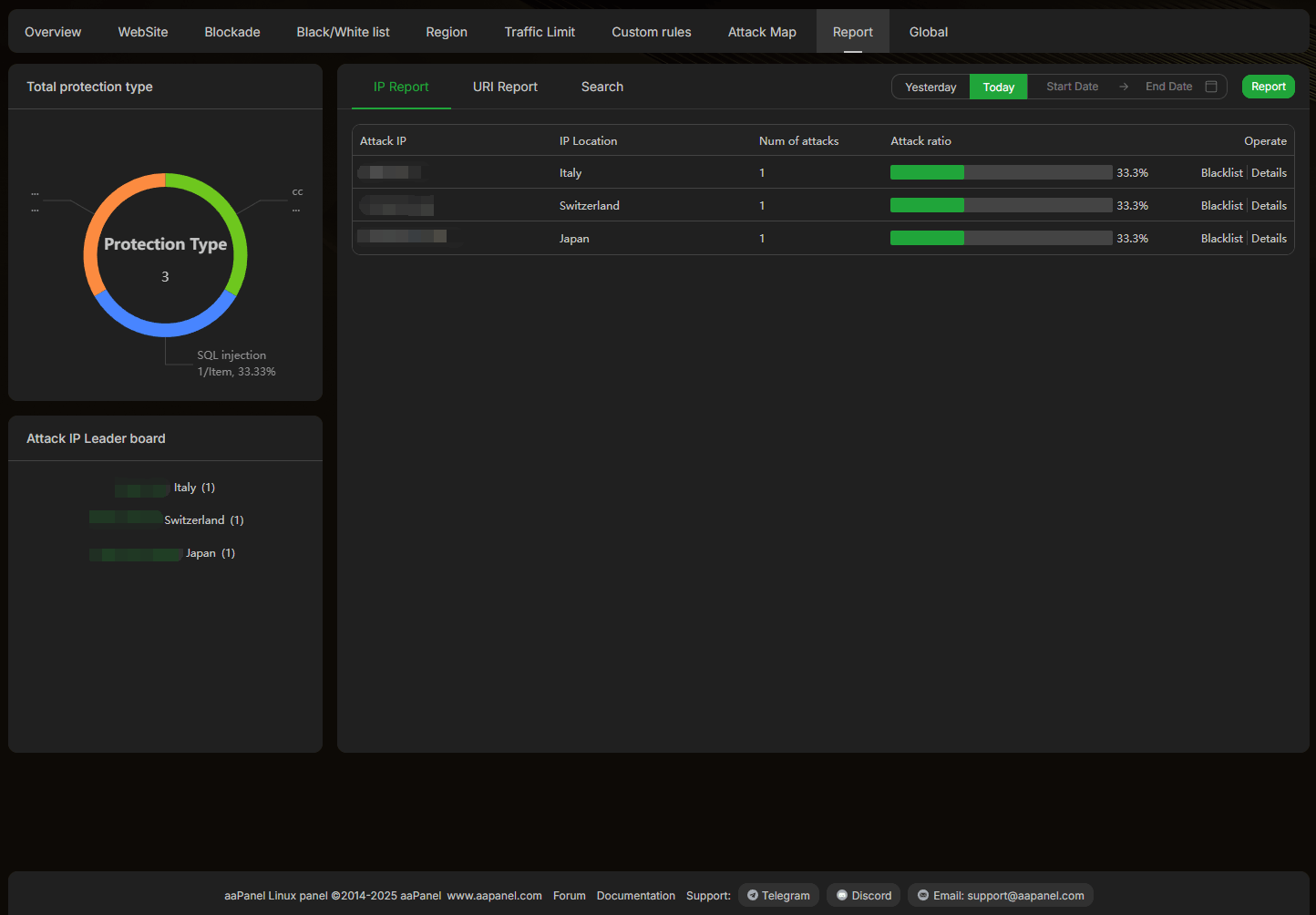Click the blue SQL injection donut segment
Screen dimensions: 1316x915
(x=165, y=325)
